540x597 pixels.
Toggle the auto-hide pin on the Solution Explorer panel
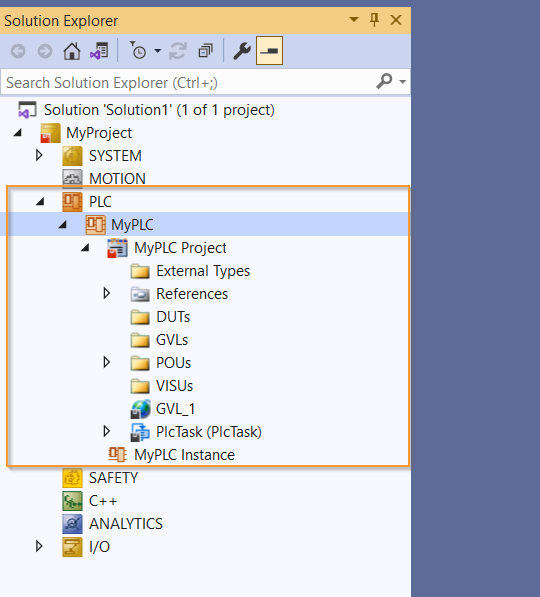[x=374, y=19]
